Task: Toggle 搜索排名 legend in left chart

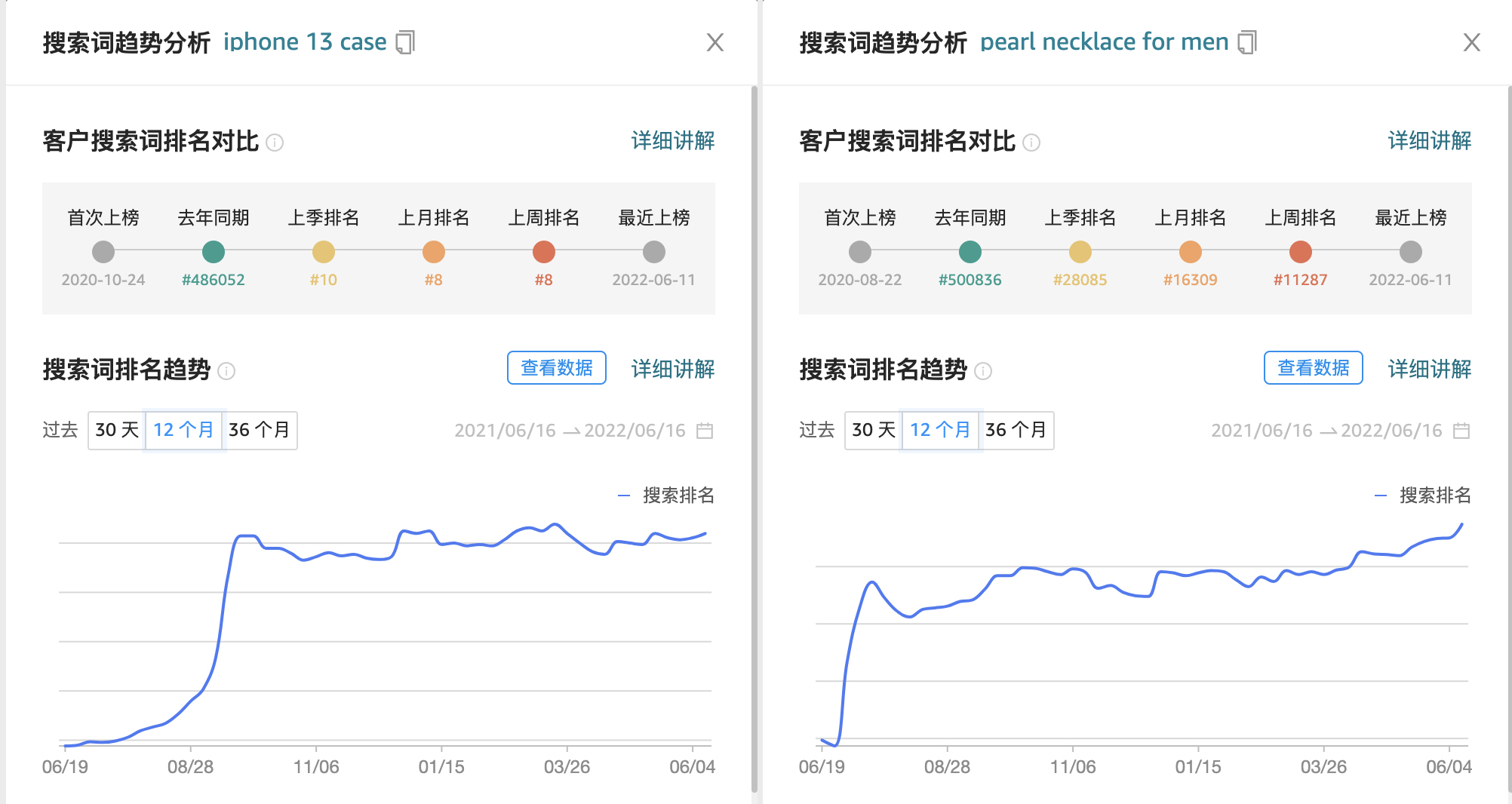Action: [667, 496]
